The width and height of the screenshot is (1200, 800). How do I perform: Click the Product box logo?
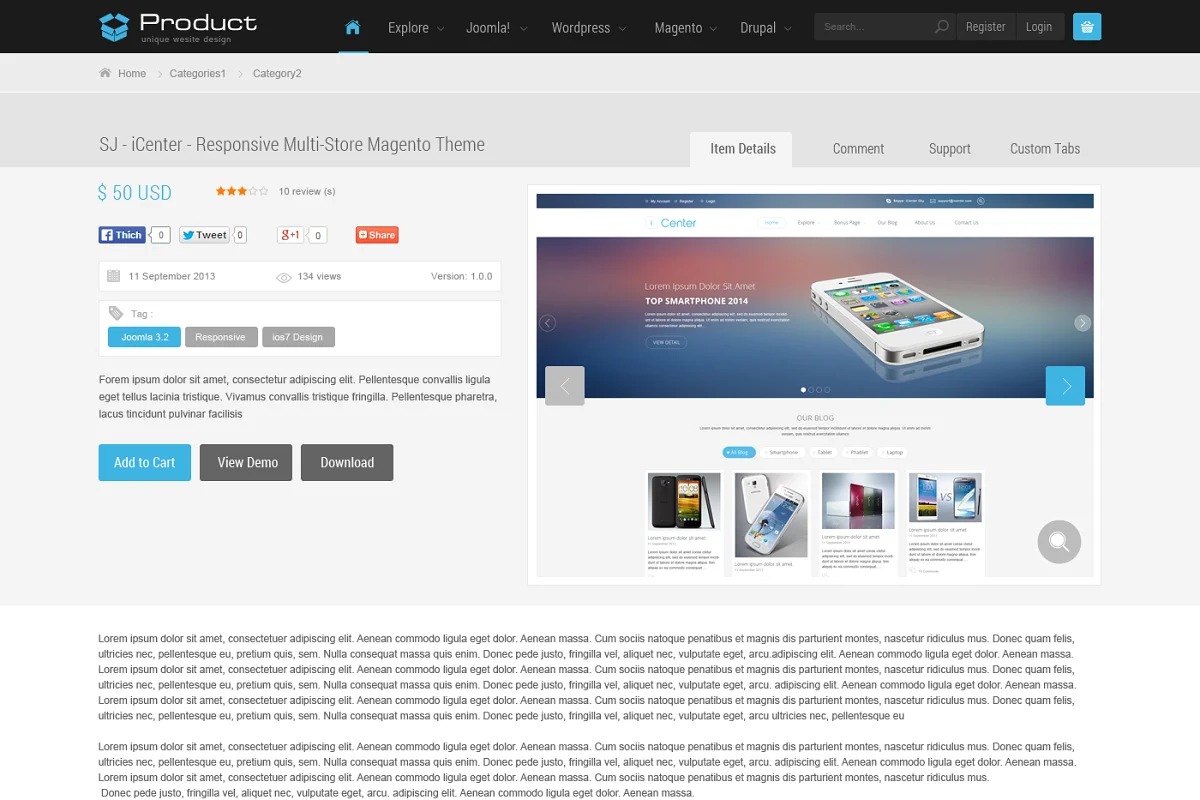[x=115, y=27]
